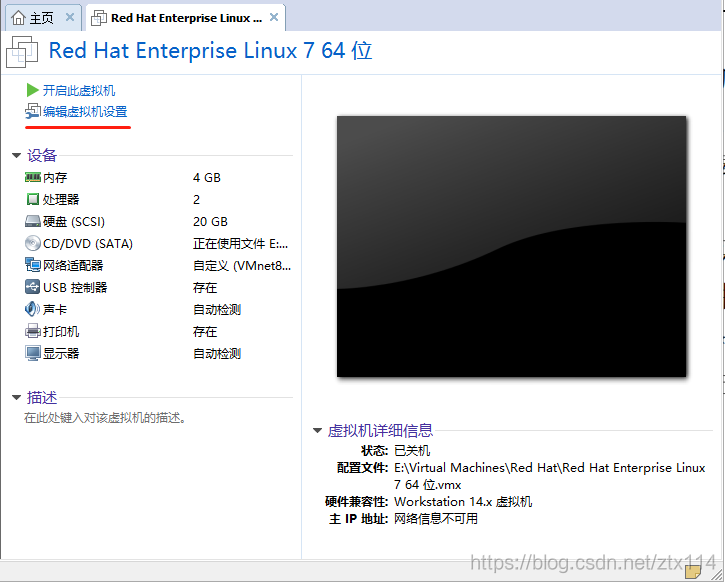Click the VM icon on the Red Hat tab
This screenshot has height=583, width=725.
[x=98, y=18]
